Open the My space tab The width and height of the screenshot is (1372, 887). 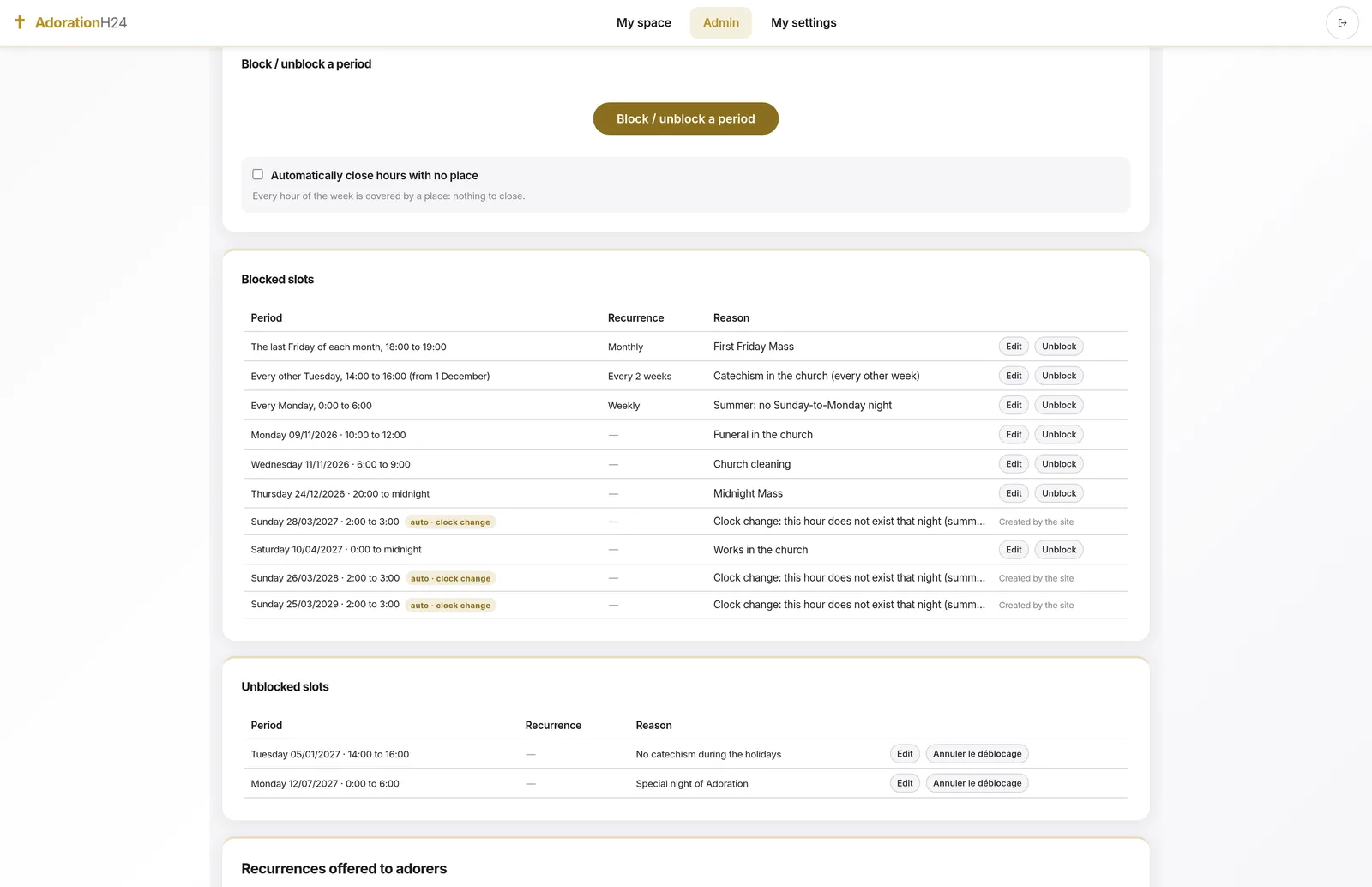[644, 23]
